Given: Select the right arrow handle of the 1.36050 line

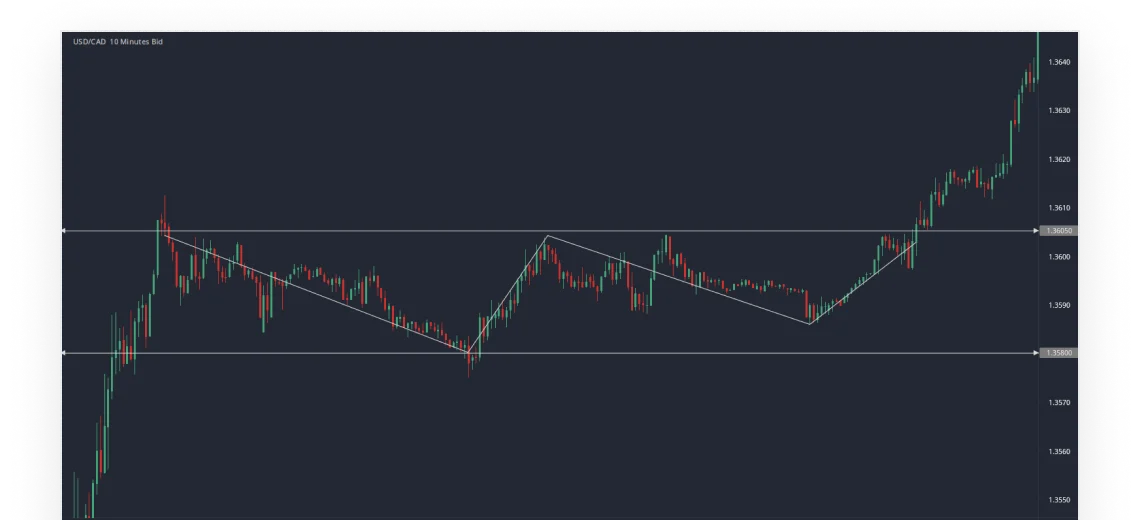Looking at the screenshot, I should [1036, 231].
